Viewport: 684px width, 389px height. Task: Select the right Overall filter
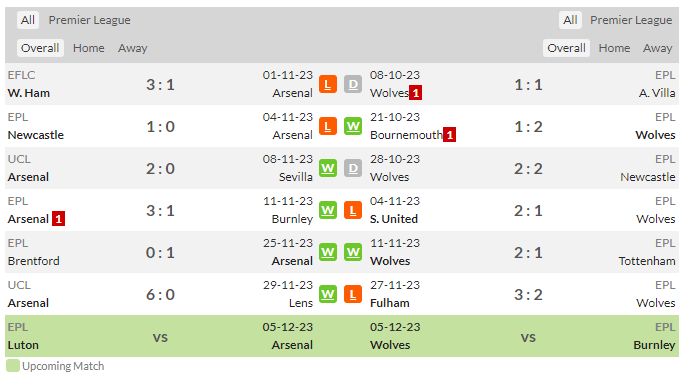click(x=566, y=48)
